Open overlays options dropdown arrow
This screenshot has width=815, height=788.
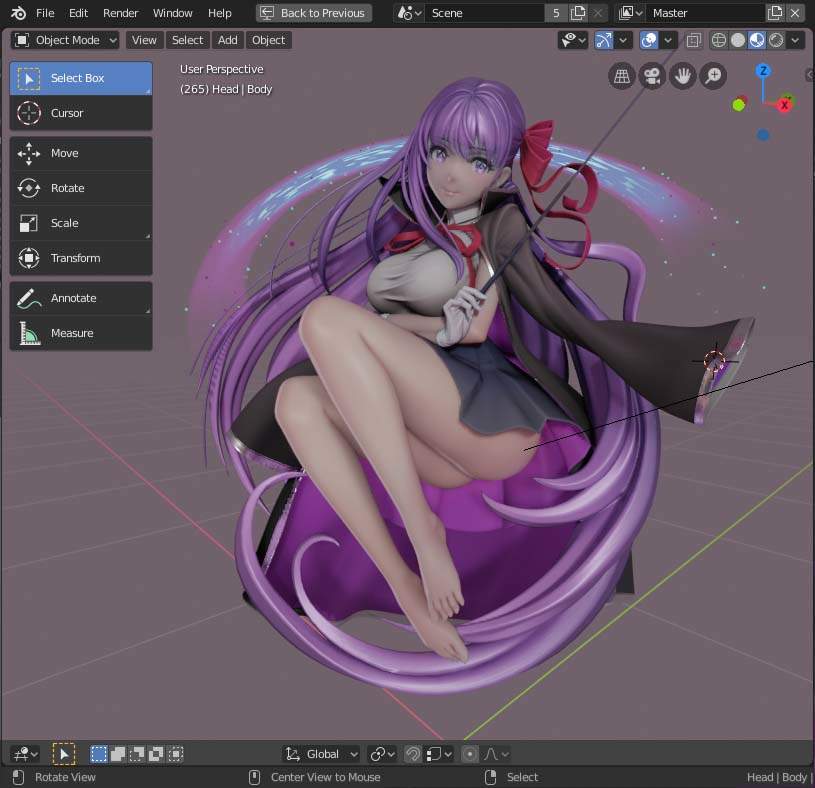click(x=668, y=40)
